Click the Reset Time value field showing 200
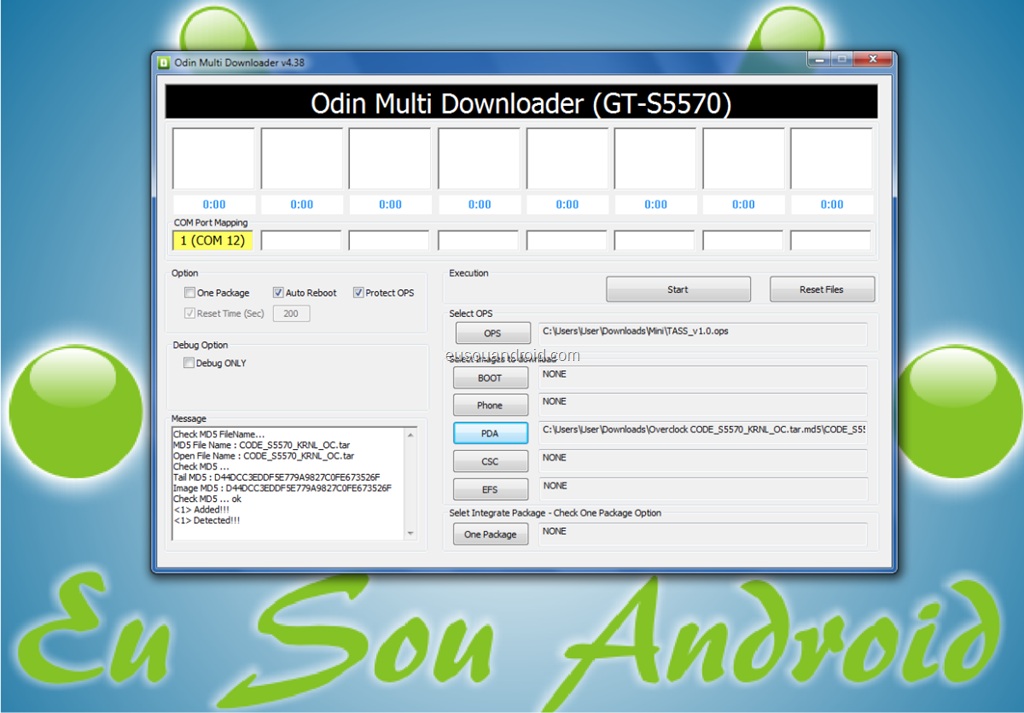1024x713 pixels. pos(291,313)
